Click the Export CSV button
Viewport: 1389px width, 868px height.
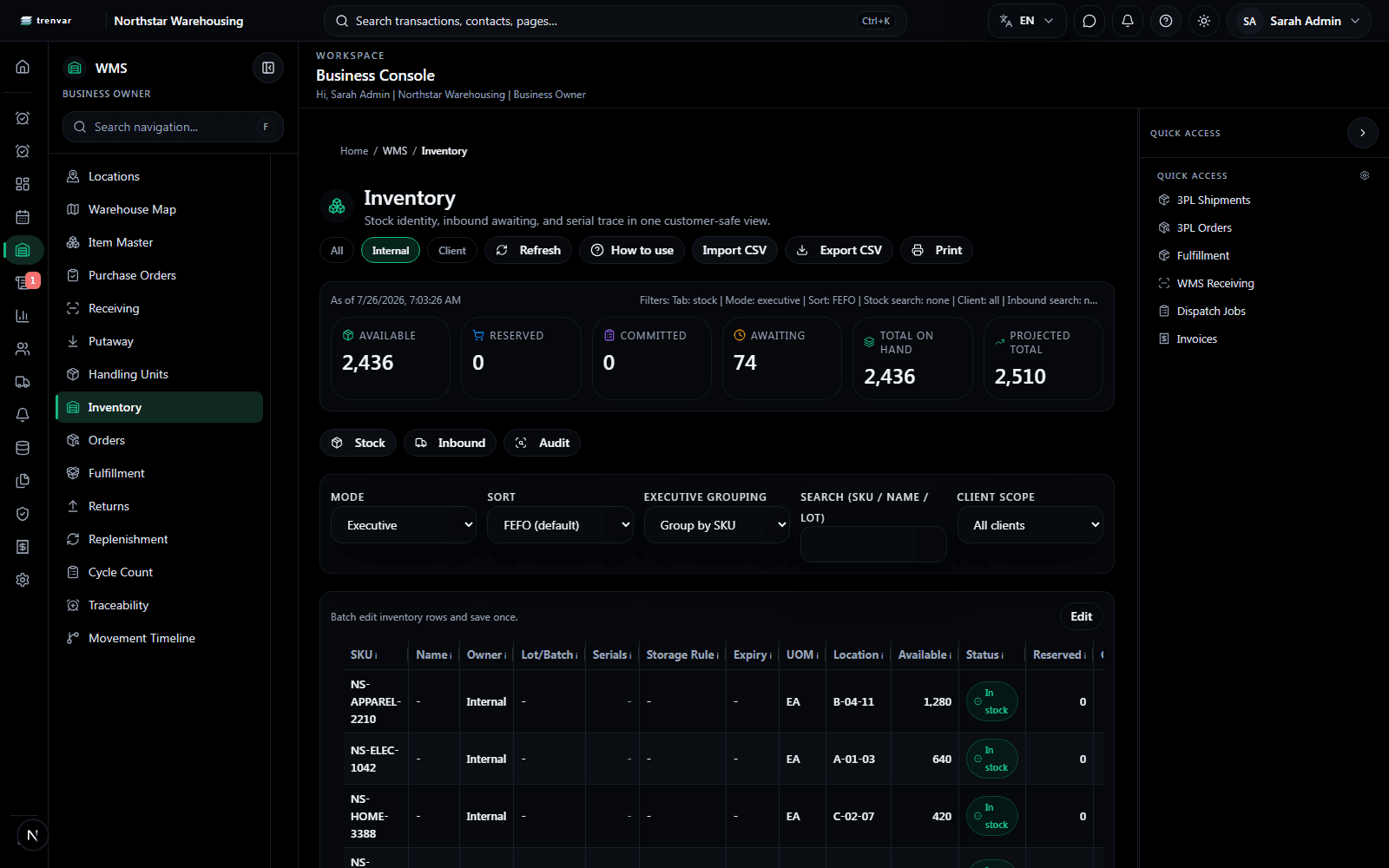[839, 250]
